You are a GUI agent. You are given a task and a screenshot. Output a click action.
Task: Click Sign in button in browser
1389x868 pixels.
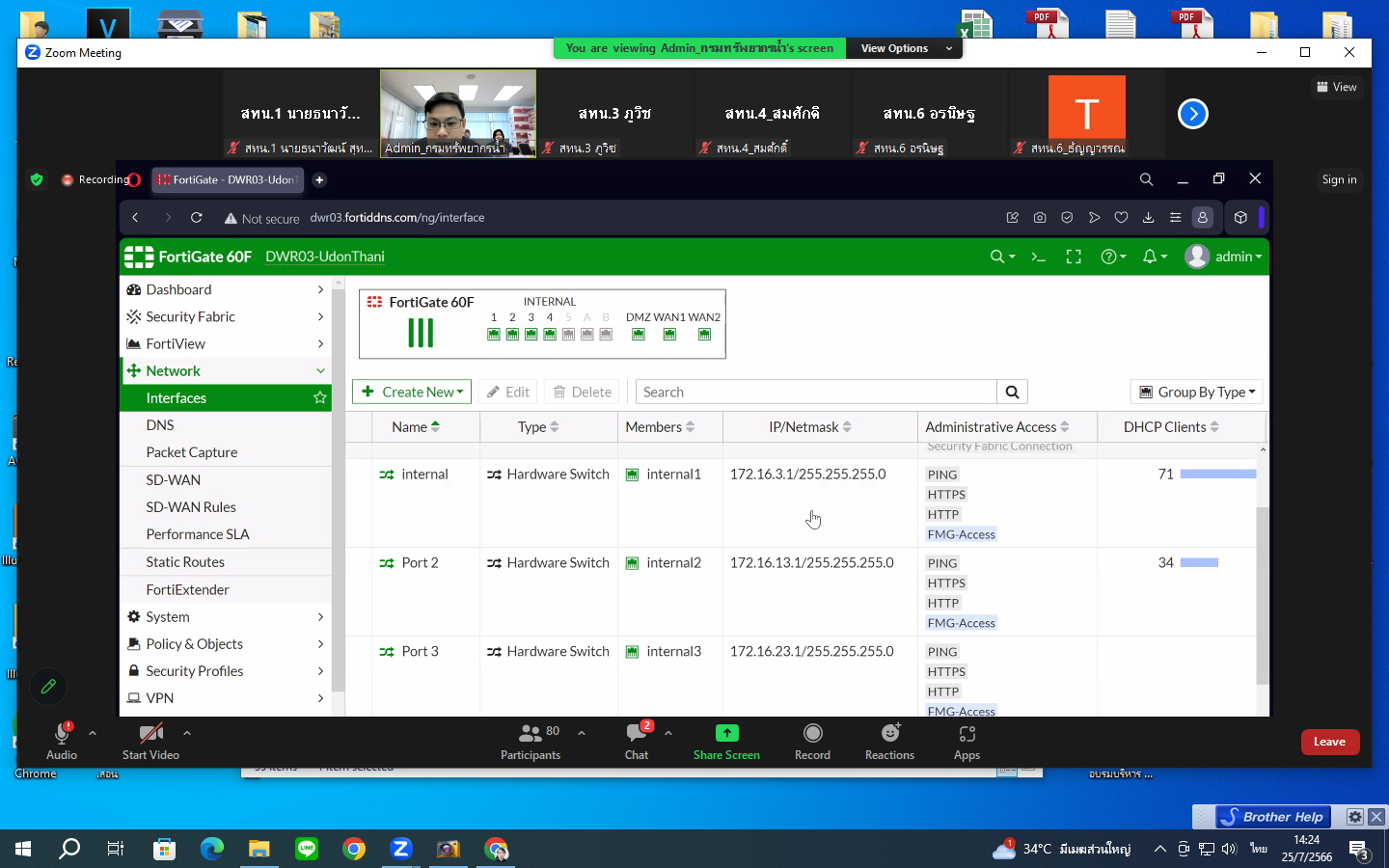[1339, 179]
